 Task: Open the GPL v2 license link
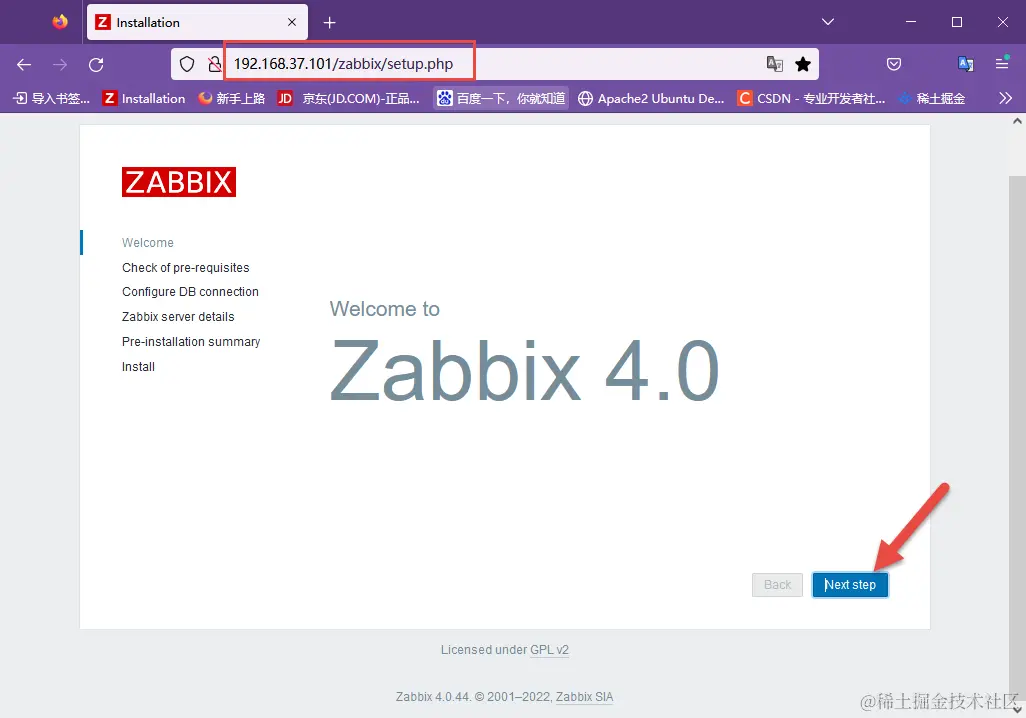550,650
